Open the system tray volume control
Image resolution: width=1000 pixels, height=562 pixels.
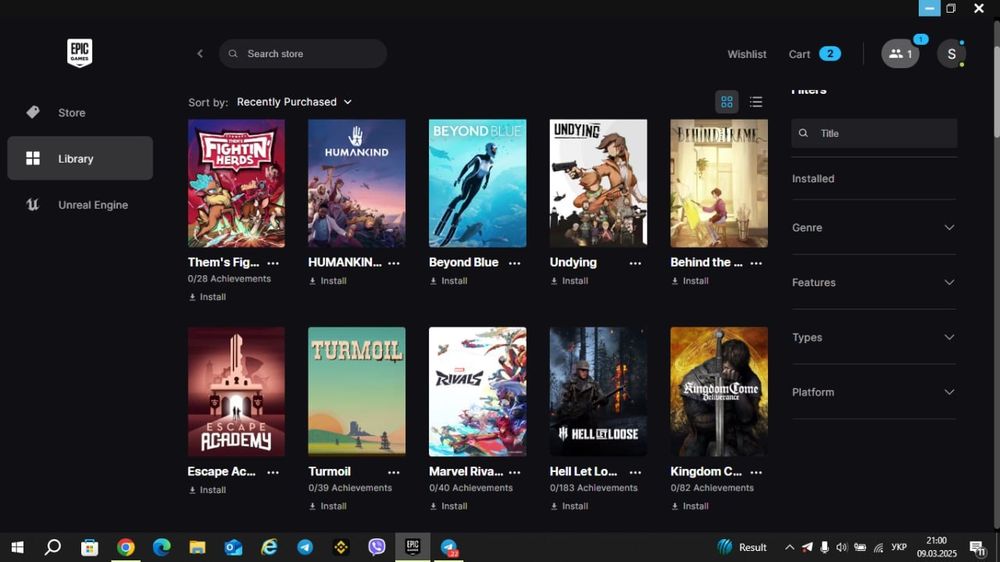[842, 547]
